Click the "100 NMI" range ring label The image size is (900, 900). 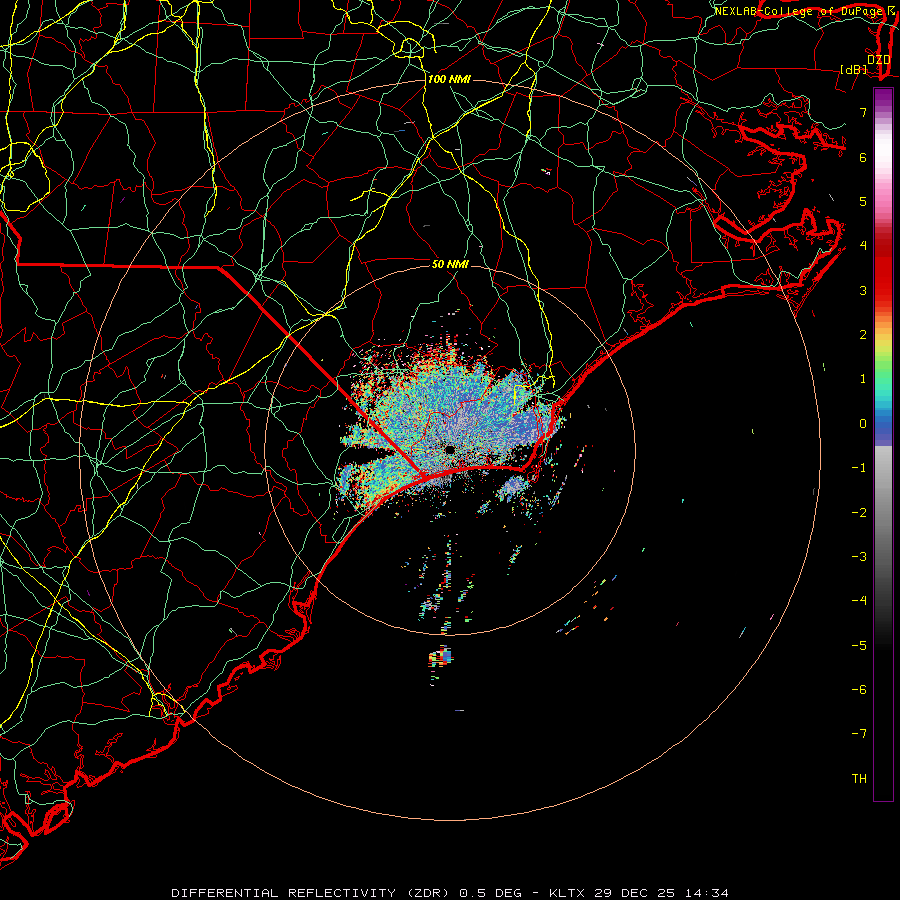coord(449,79)
